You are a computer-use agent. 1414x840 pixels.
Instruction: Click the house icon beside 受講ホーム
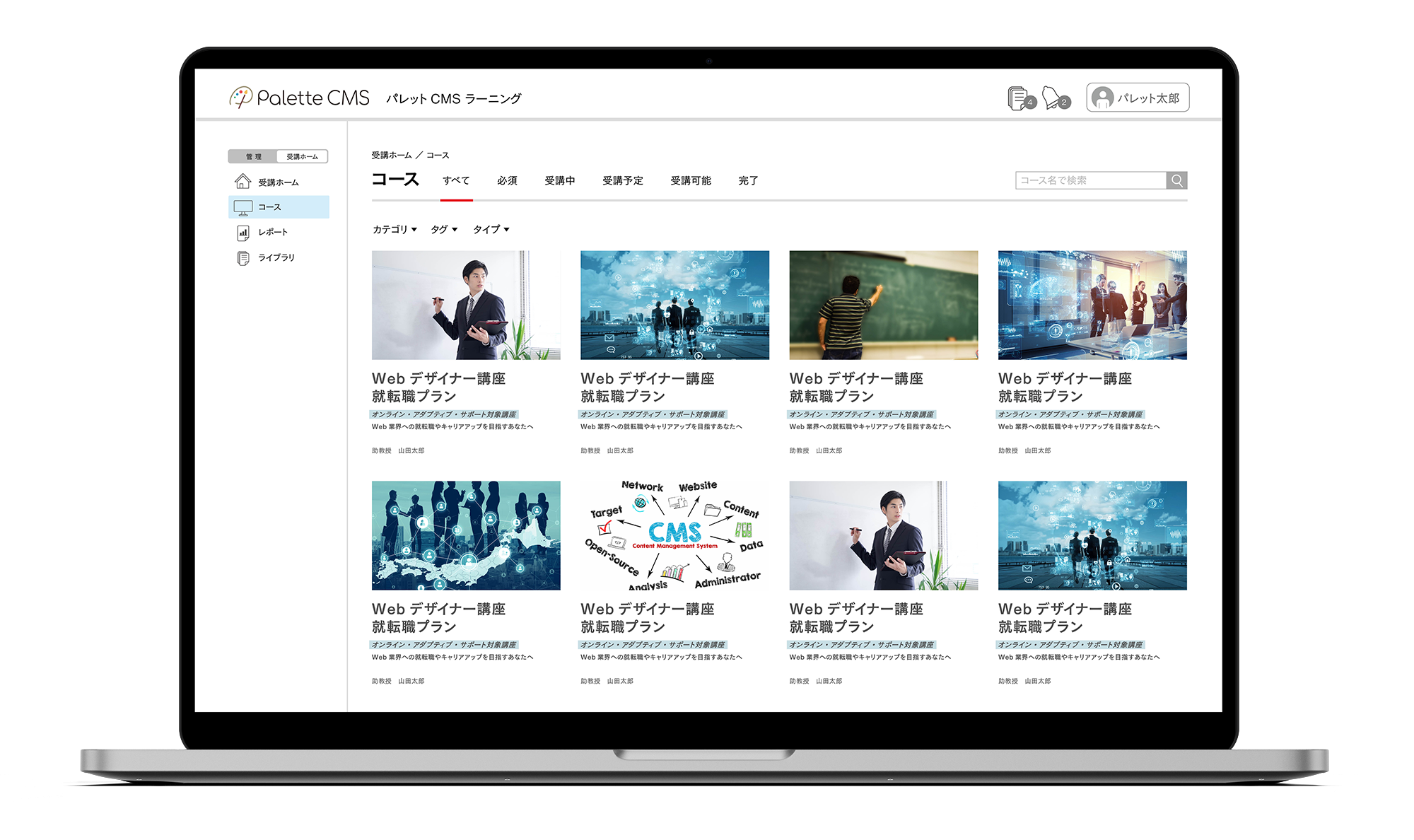pos(243,182)
